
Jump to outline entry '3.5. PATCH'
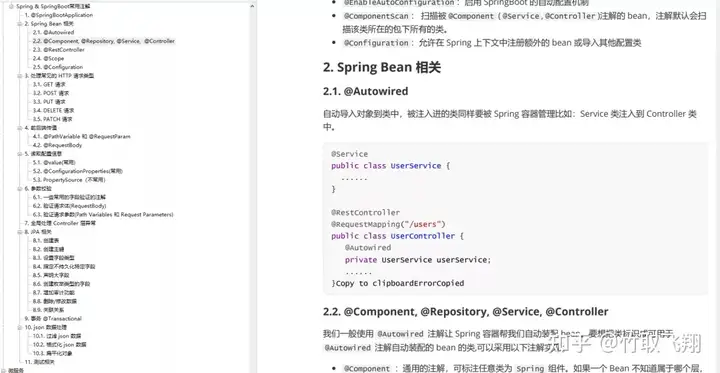tap(53, 119)
